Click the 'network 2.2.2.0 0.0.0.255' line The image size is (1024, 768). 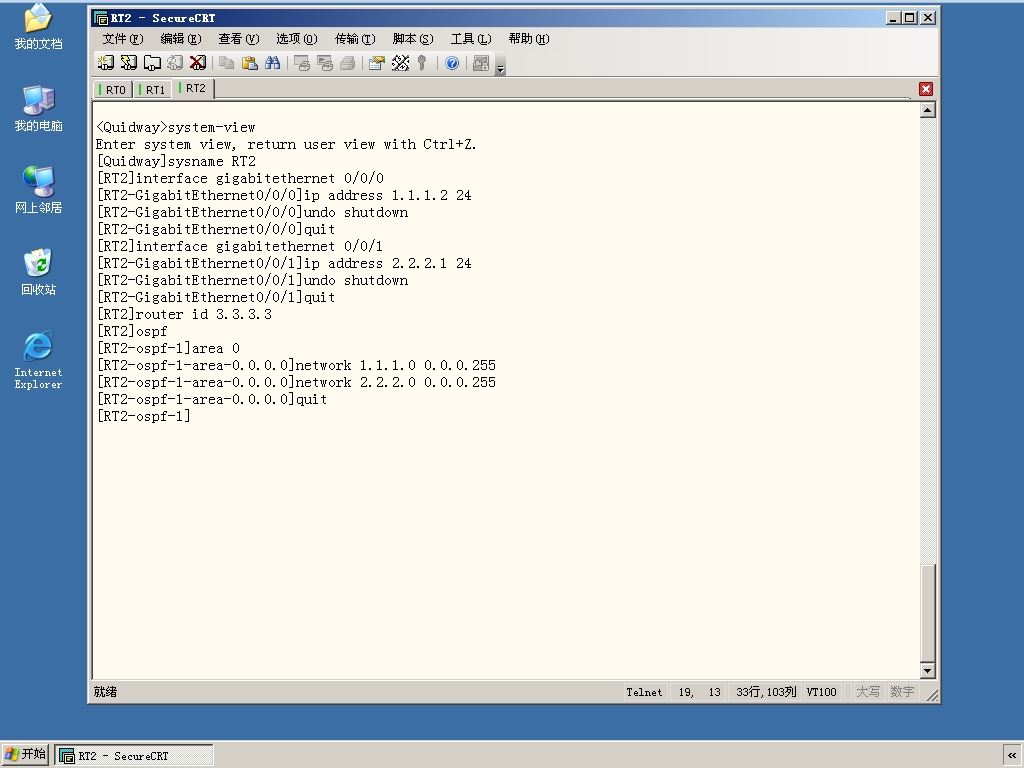pyautogui.click(x=296, y=382)
